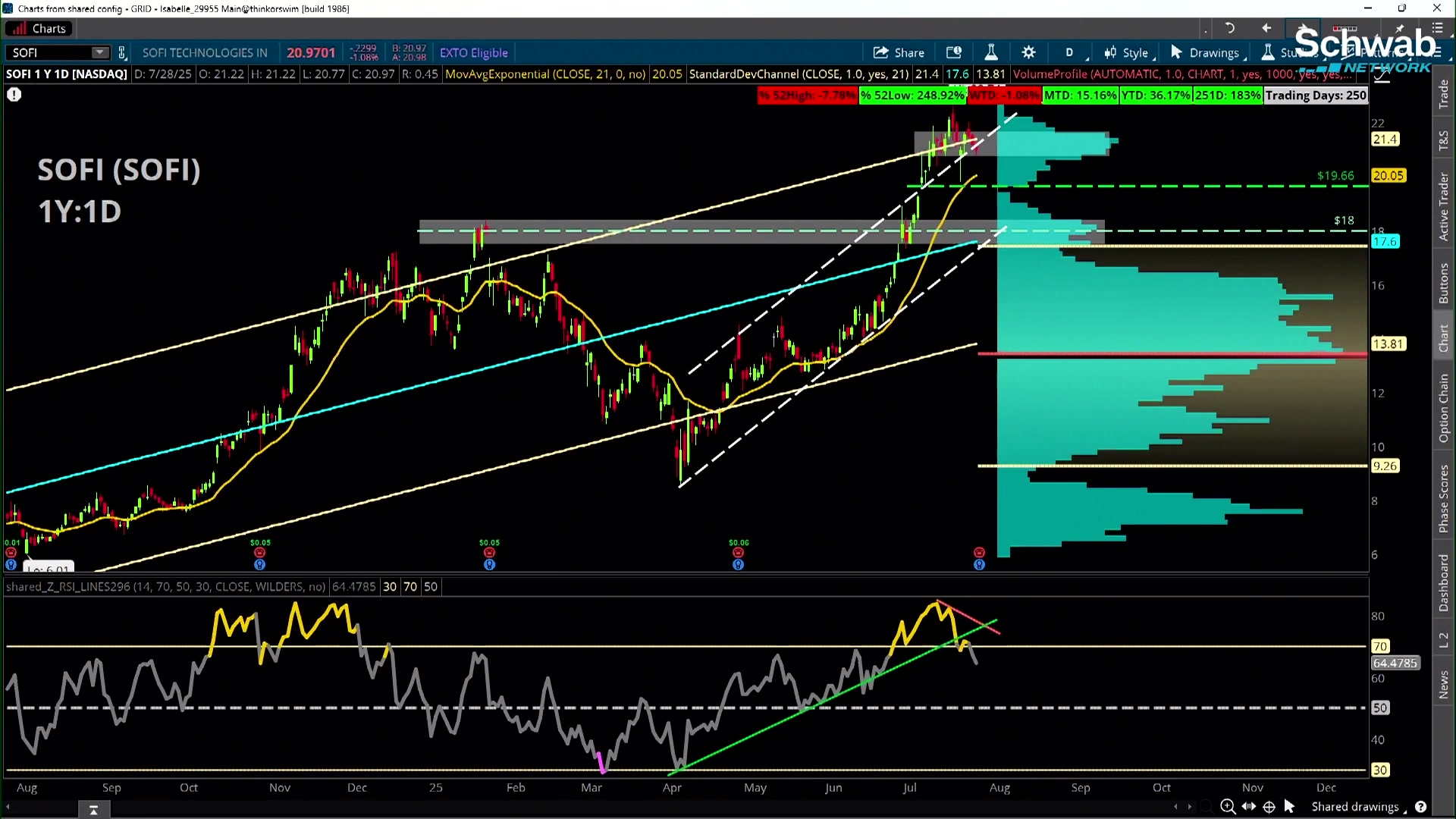Open the Active Trader side tab
The width and height of the screenshot is (1456, 819).
click(1444, 206)
